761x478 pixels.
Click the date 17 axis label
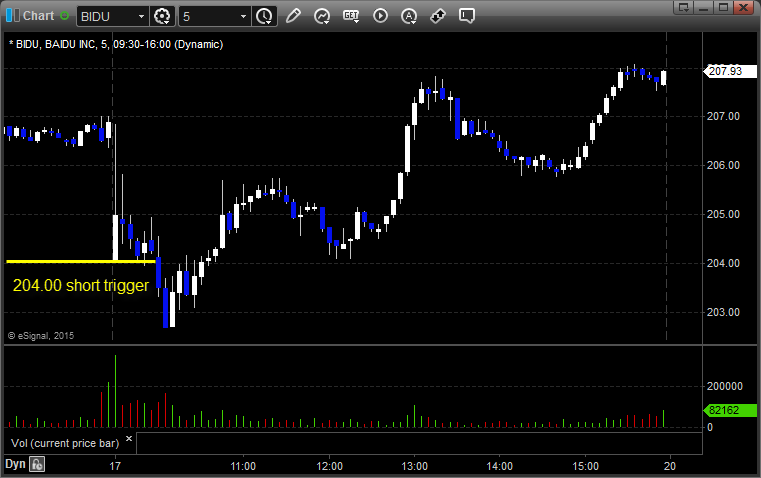click(x=115, y=466)
